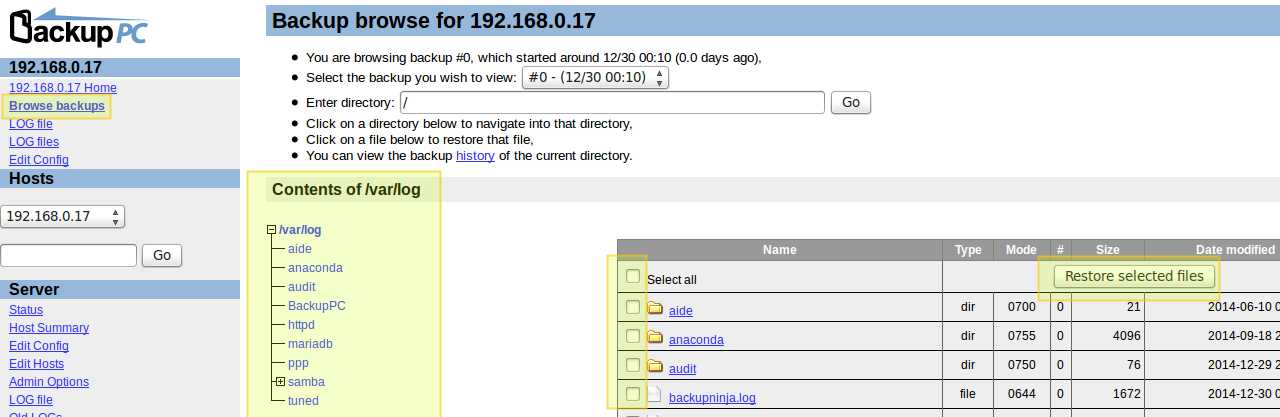Select BackupPC in the directory tree

coord(317,306)
